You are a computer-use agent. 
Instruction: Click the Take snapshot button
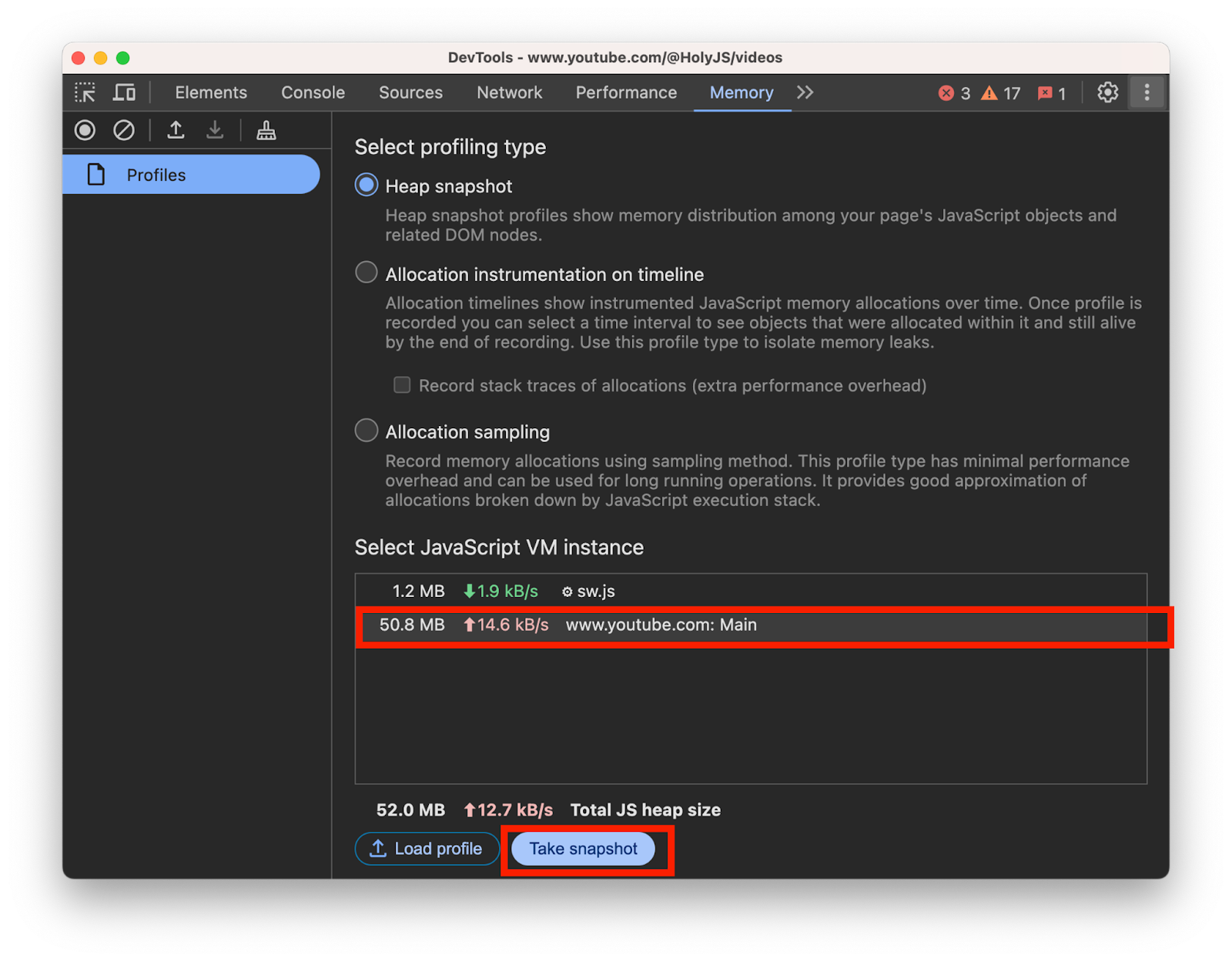click(583, 849)
